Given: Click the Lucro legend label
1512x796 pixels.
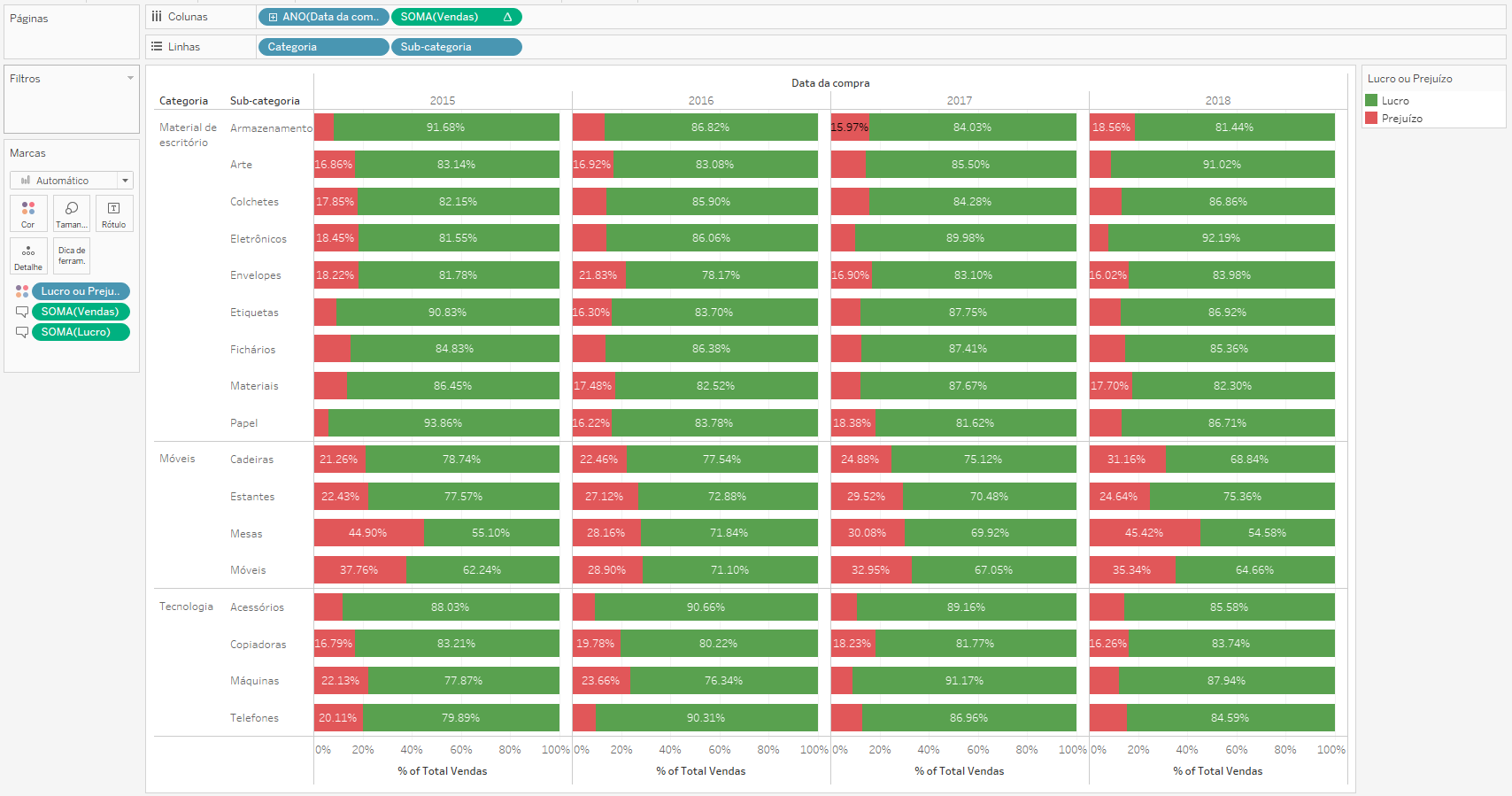Looking at the screenshot, I should click(1395, 101).
